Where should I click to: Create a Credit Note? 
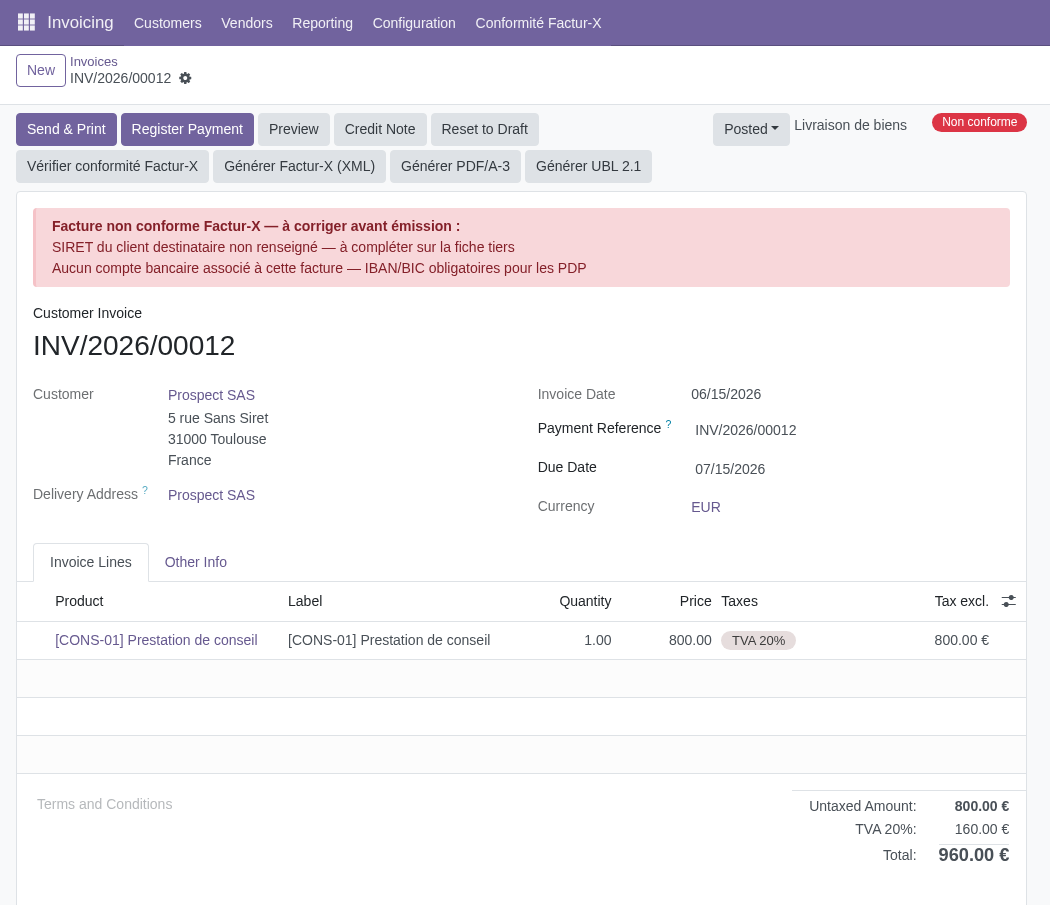point(380,129)
